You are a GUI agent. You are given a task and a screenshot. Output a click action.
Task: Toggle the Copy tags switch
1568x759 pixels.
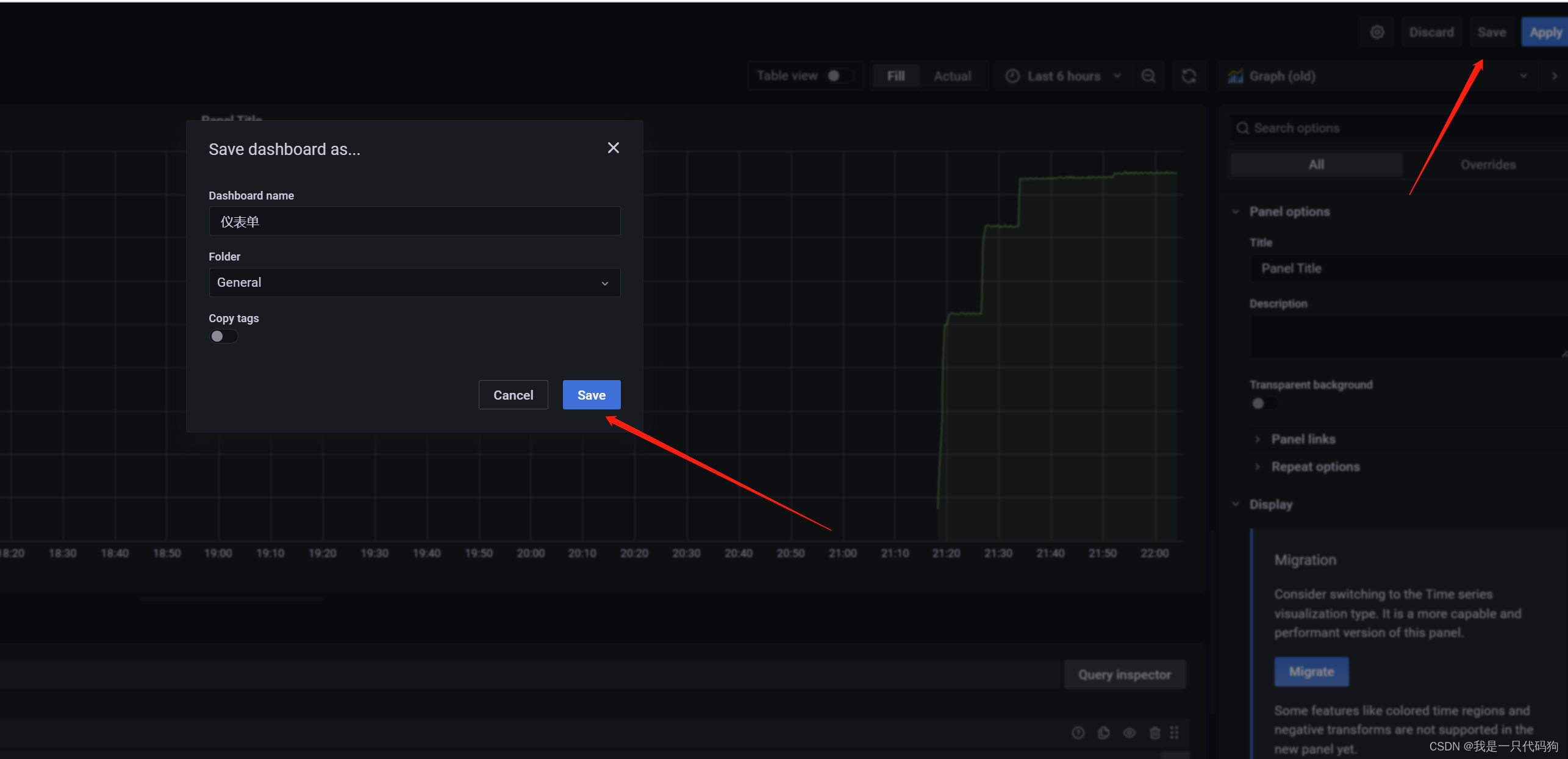click(223, 336)
